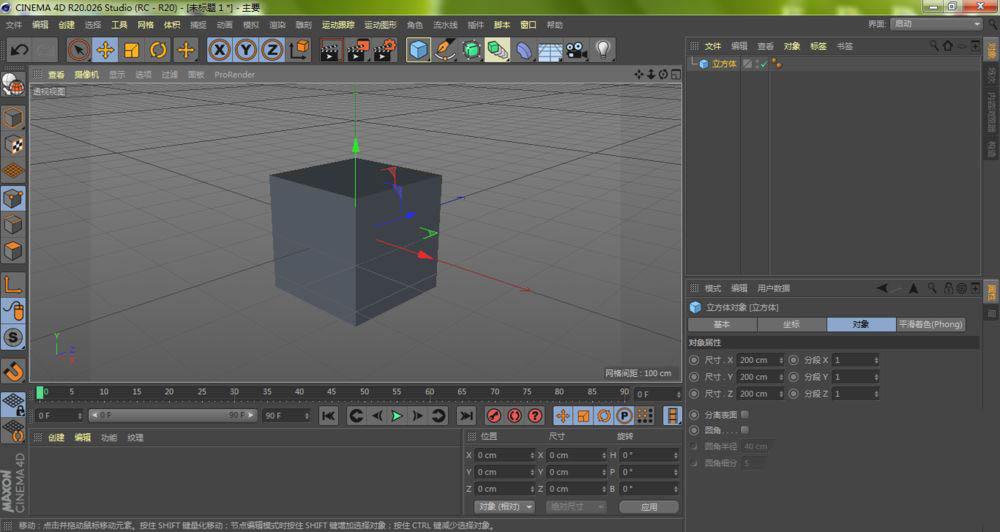Click the 应用 apply button
1000x532 pixels.
[649, 506]
